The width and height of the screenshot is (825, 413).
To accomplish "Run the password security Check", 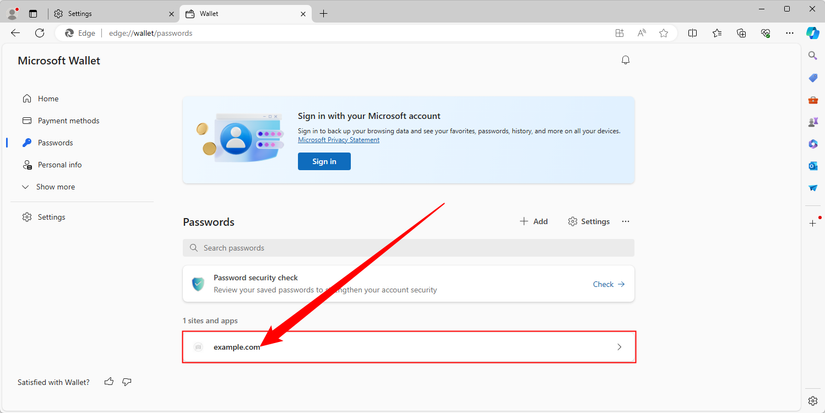I will click(x=608, y=284).
